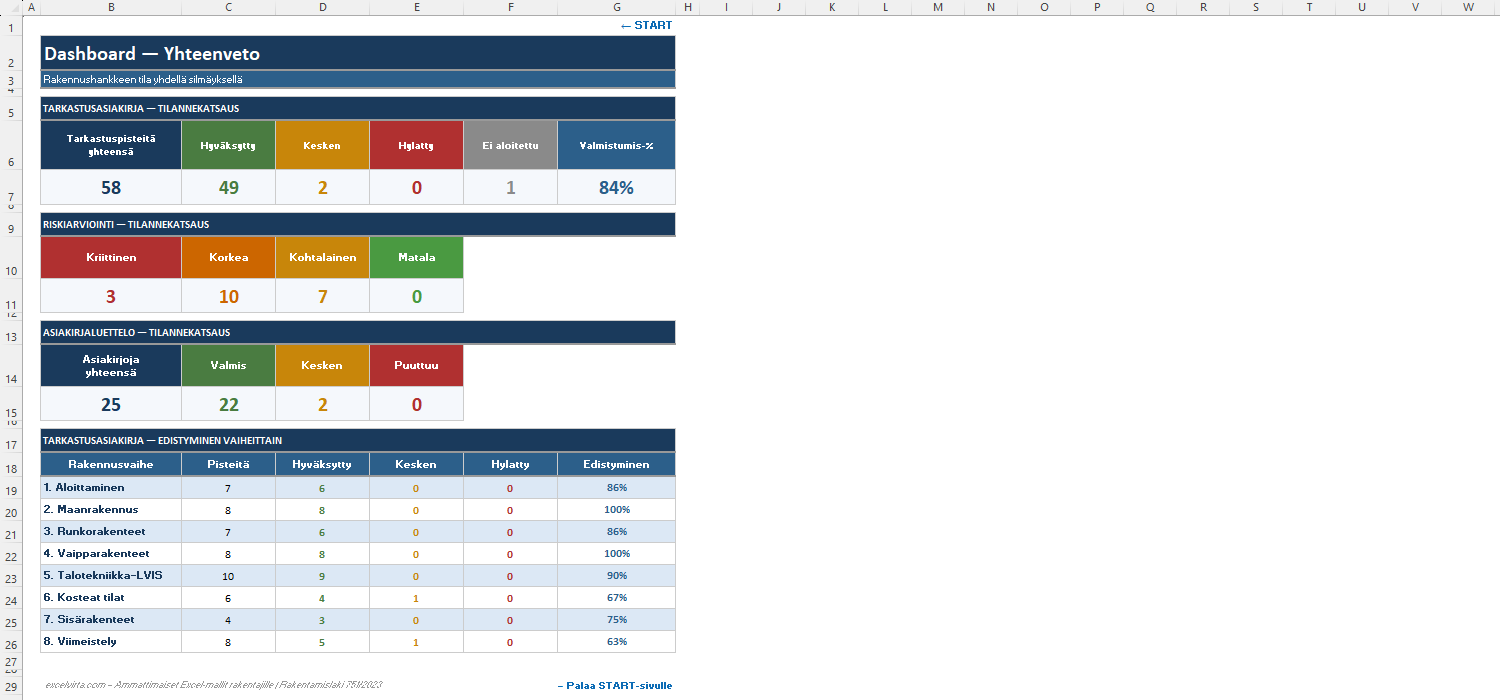Click the total inspection points value 58
1500x700 pixels.
111,187
